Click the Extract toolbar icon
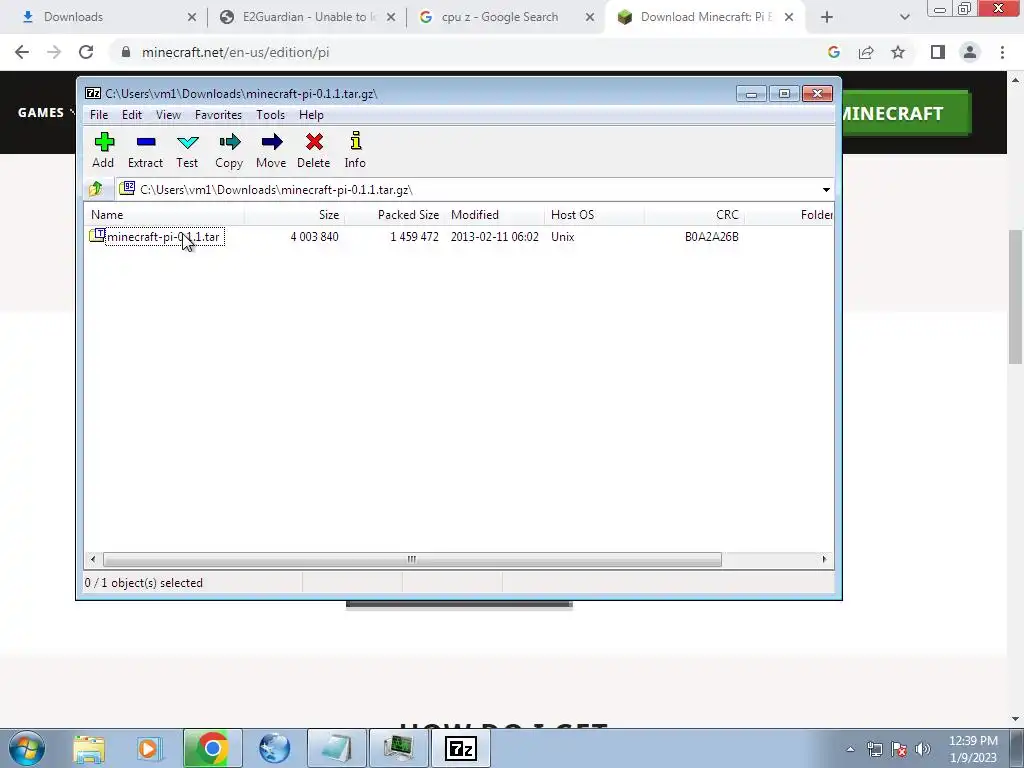The image size is (1024, 768). tap(145, 150)
